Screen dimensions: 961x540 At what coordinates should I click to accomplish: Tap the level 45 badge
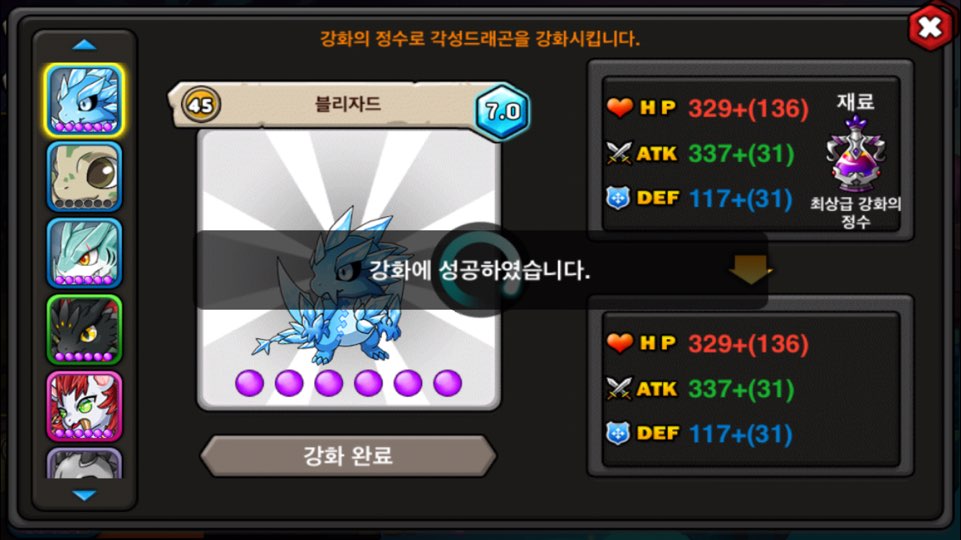[x=200, y=105]
